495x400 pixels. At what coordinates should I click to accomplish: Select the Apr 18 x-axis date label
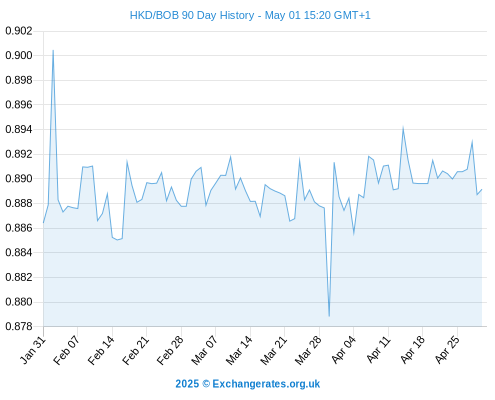point(413,349)
